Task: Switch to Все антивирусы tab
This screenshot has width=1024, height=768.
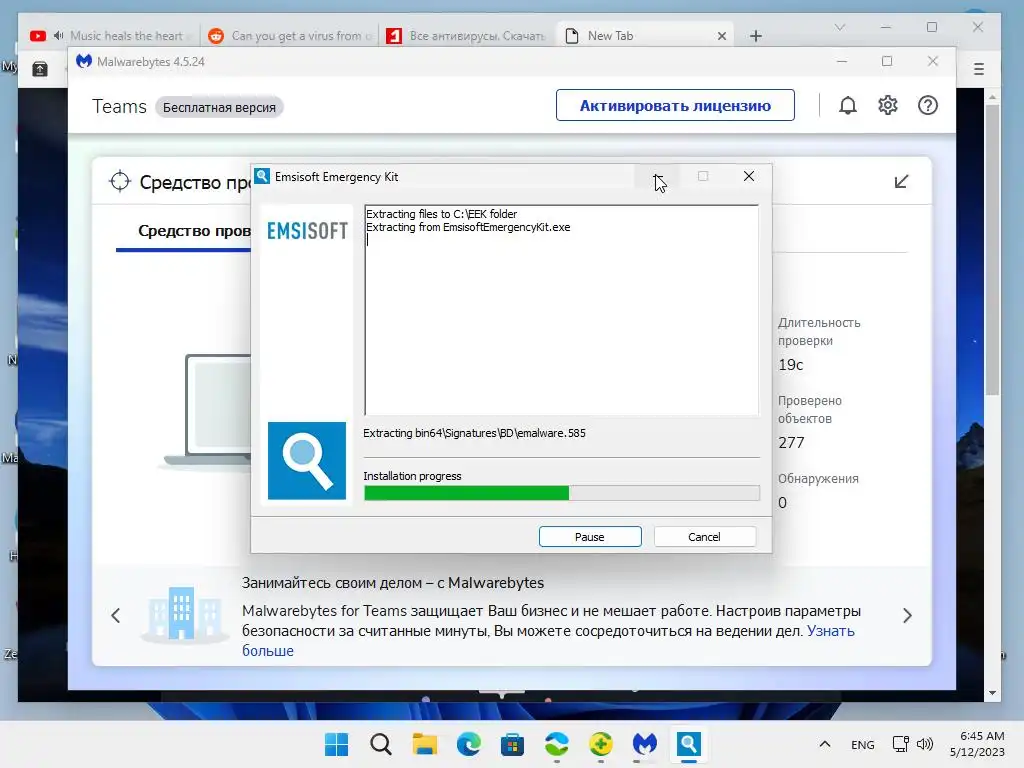Action: click(466, 36)
